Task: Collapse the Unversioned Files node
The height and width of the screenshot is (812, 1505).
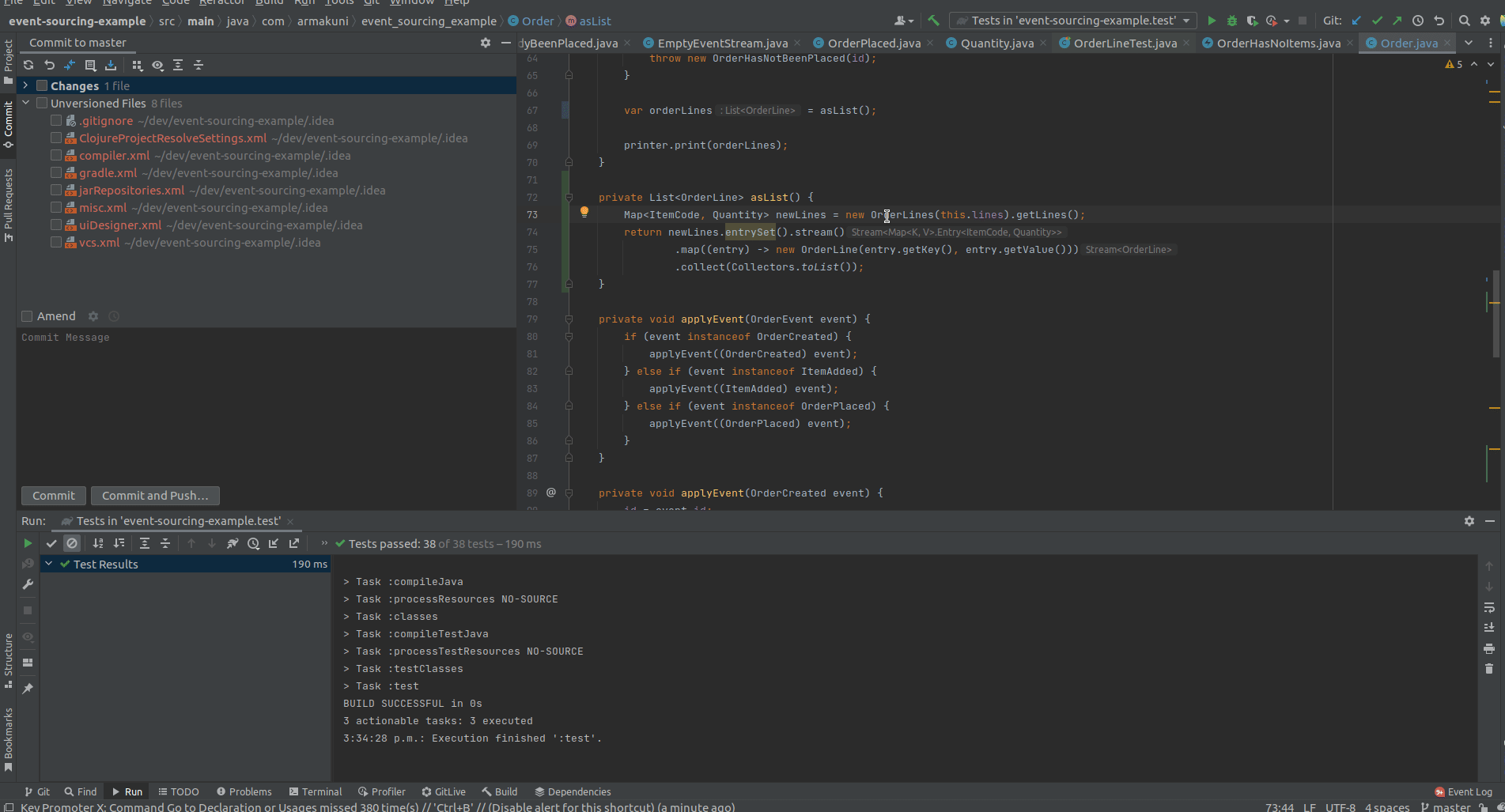Action: (x=25, y=103)
